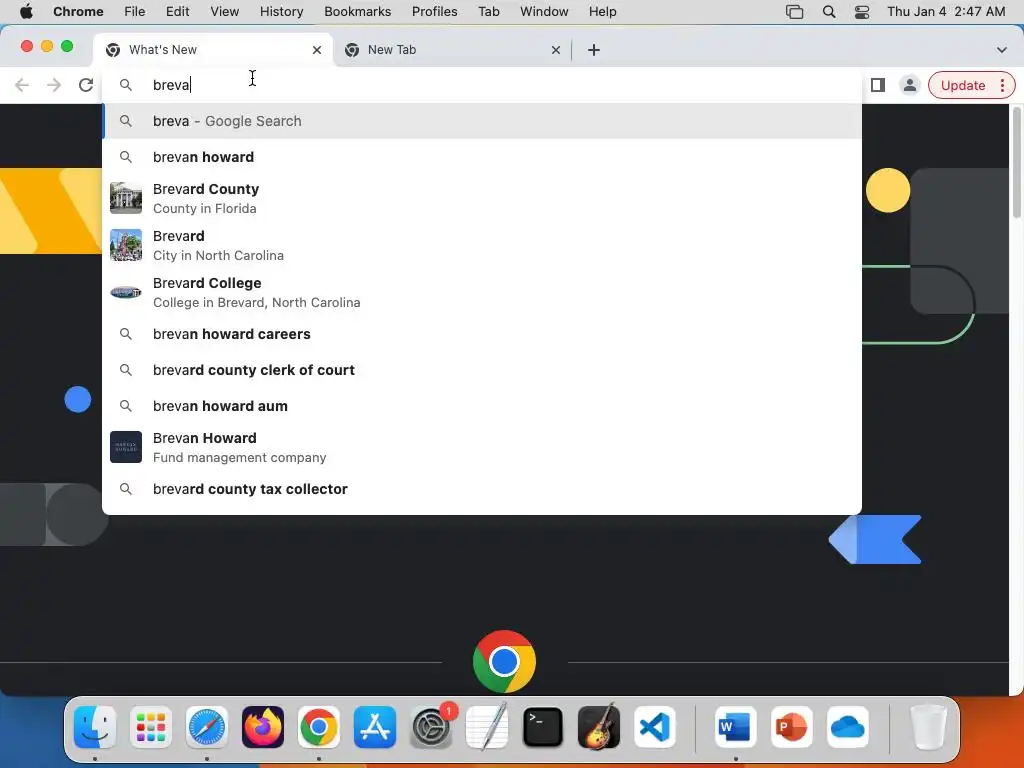The height and width of the screenshot is (768, 1024).
Task: Open the Apple menu
Action: point(26,12)
